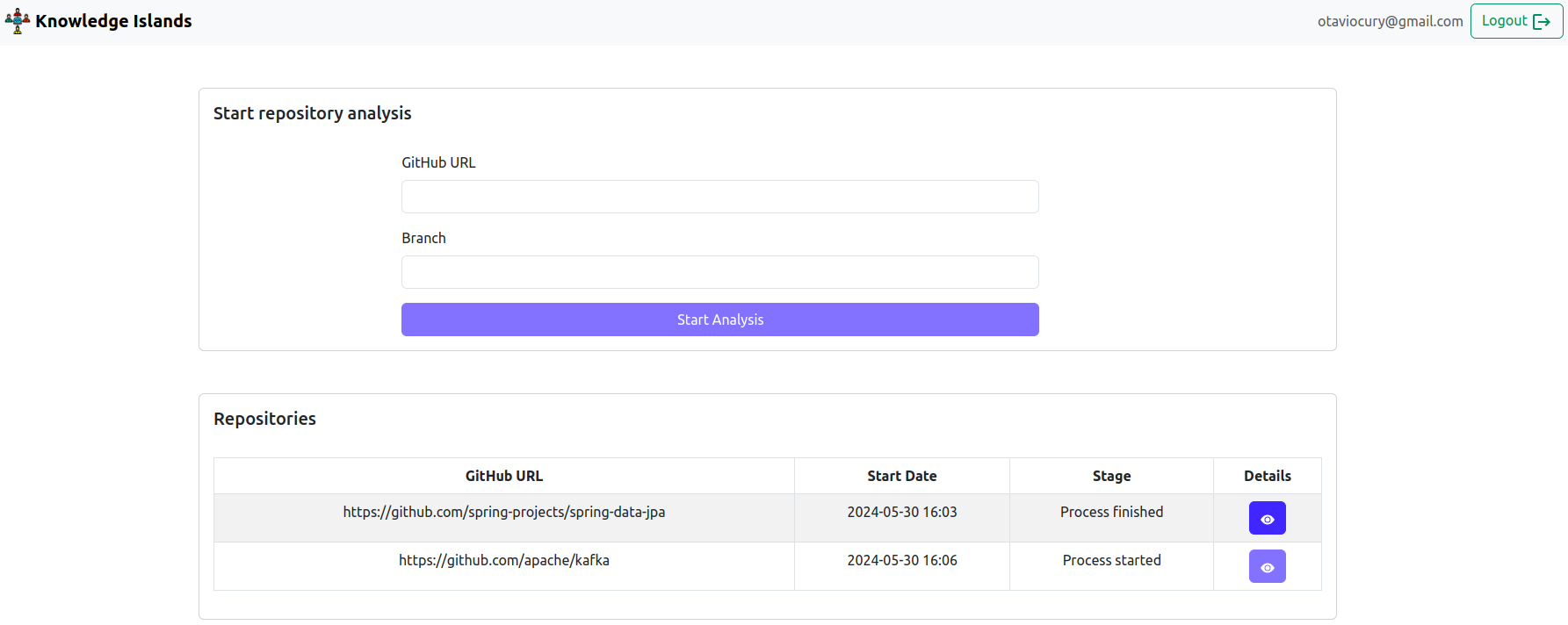The image size is (1568, 625).
Task: Click the Details column header
Action: click(x=1267, y=476)
